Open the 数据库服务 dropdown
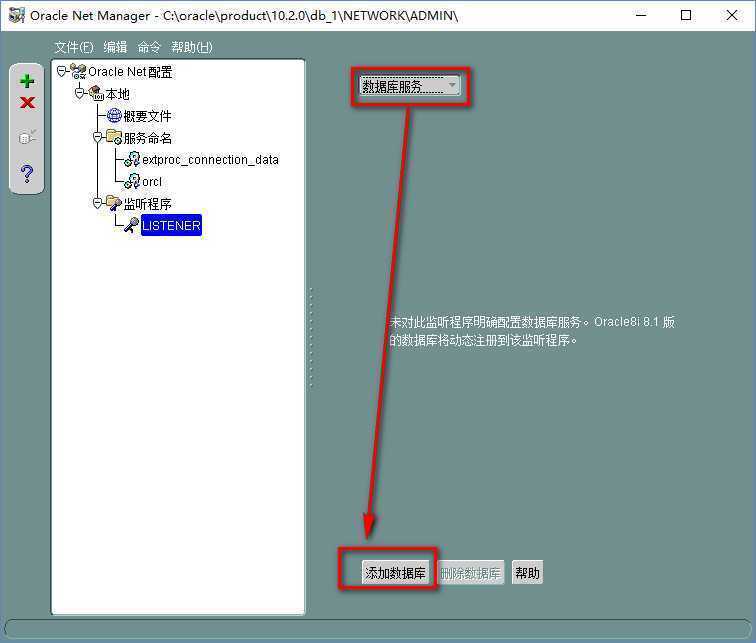756x643 pixels. pyautogui.click(x=410, y=86)
